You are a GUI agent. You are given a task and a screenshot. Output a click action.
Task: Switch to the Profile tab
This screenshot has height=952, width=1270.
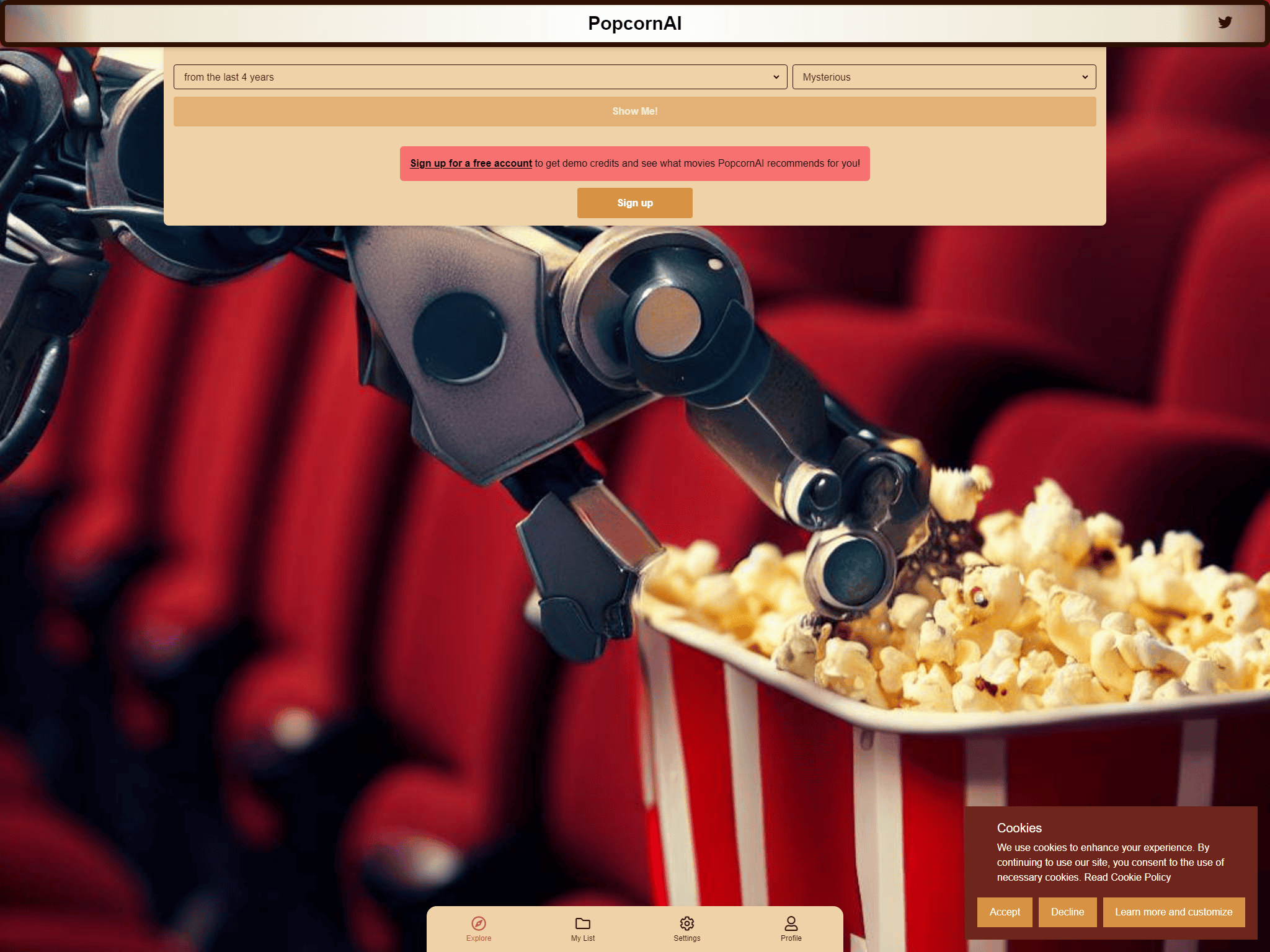[x=791, y=928]
